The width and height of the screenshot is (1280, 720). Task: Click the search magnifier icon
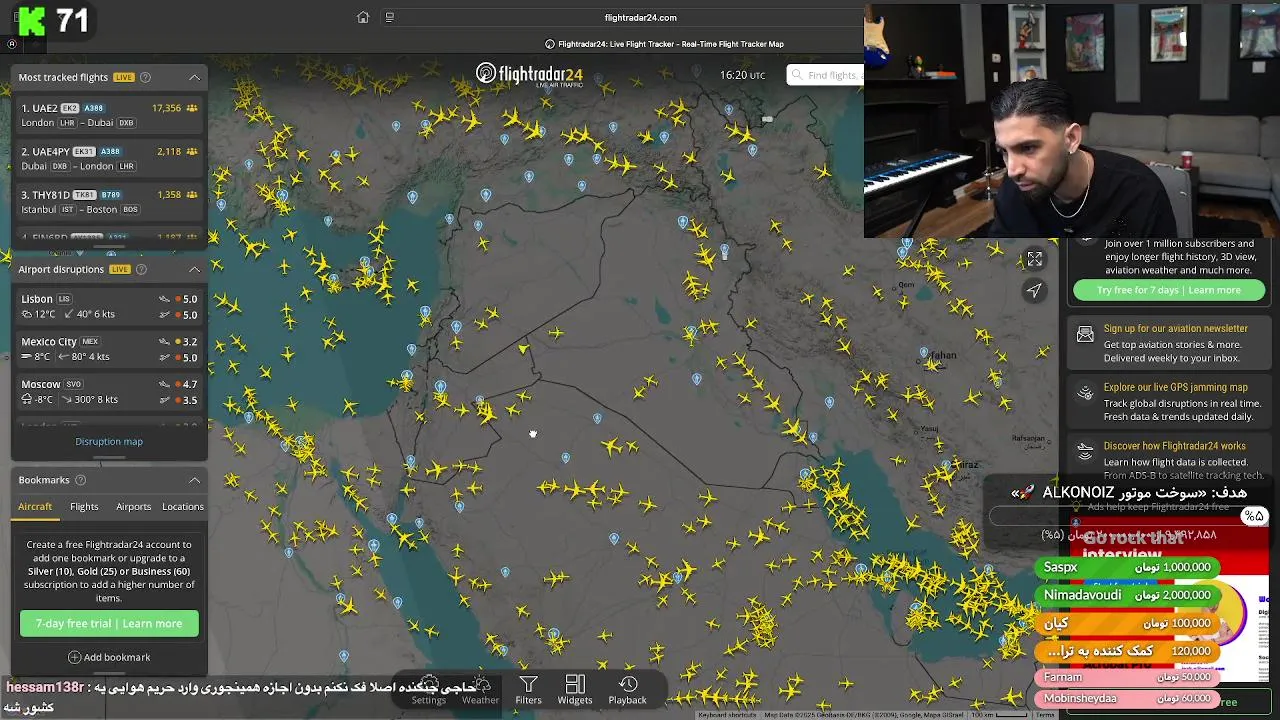(797, 75)
